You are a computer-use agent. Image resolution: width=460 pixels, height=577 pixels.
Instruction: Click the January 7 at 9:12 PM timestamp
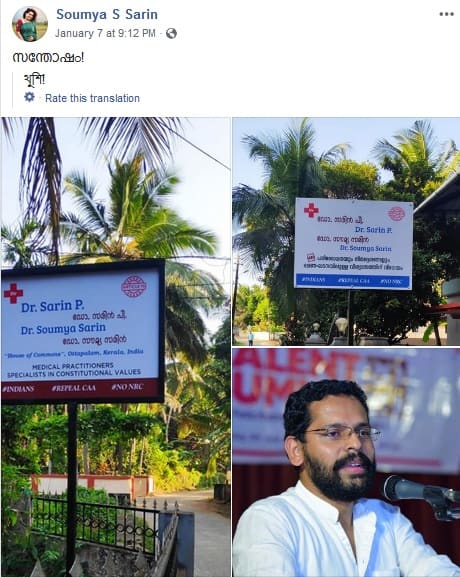click(x=105, y=33)
